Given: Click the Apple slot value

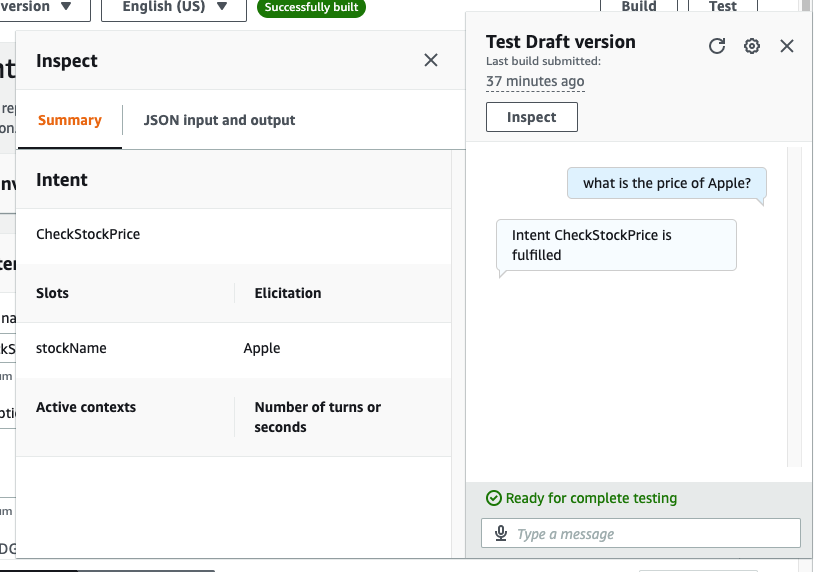Looking at the screenshot, I should pos(262,349).
